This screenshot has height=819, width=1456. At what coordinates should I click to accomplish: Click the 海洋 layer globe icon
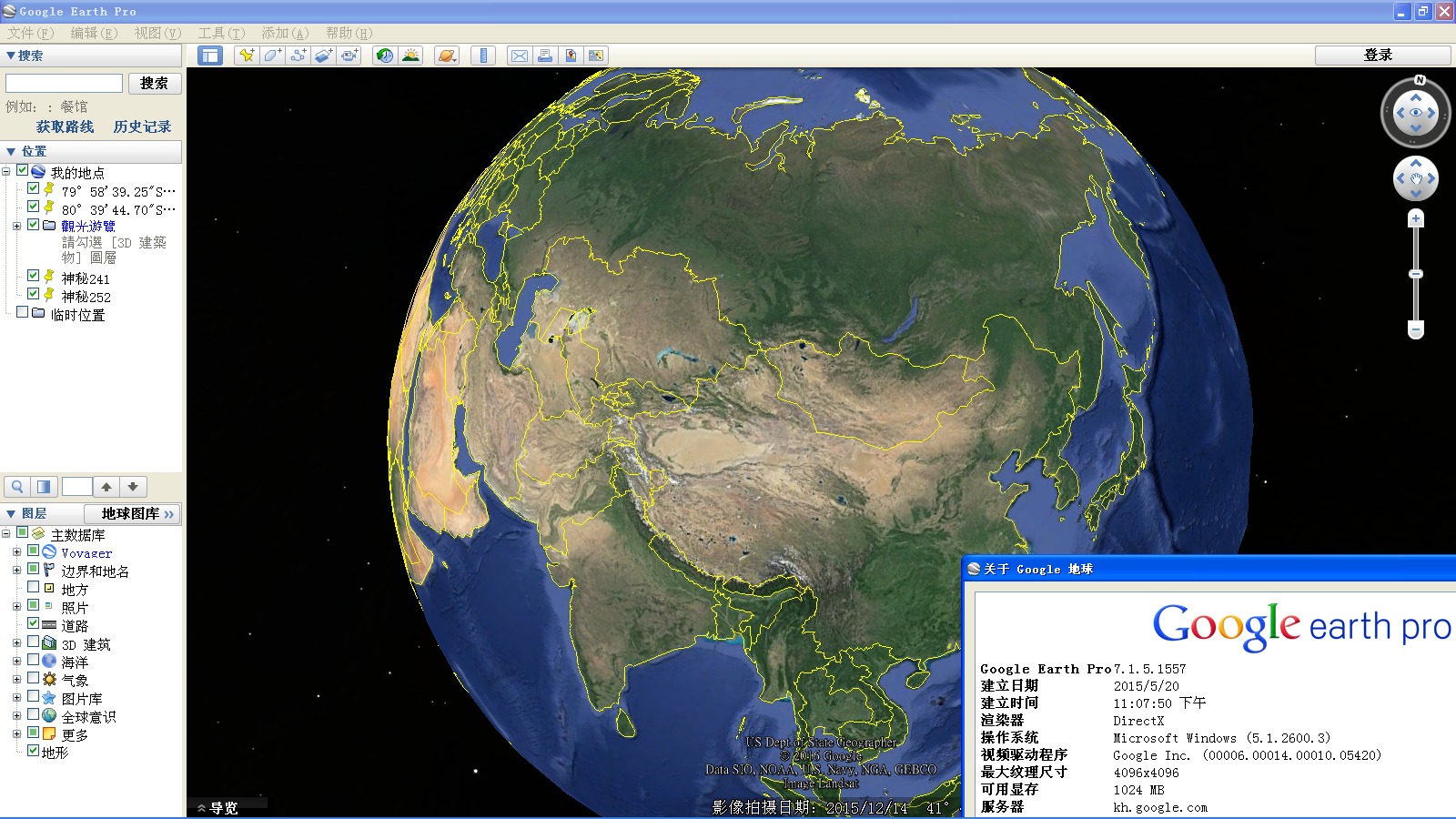pyautogui.click(x=49, y=661)
